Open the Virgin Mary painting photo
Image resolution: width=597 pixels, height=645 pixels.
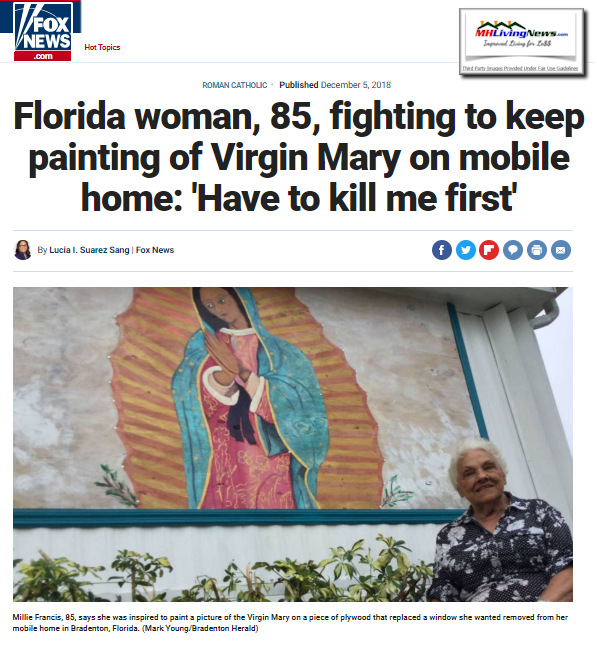(x=293, y=445)
